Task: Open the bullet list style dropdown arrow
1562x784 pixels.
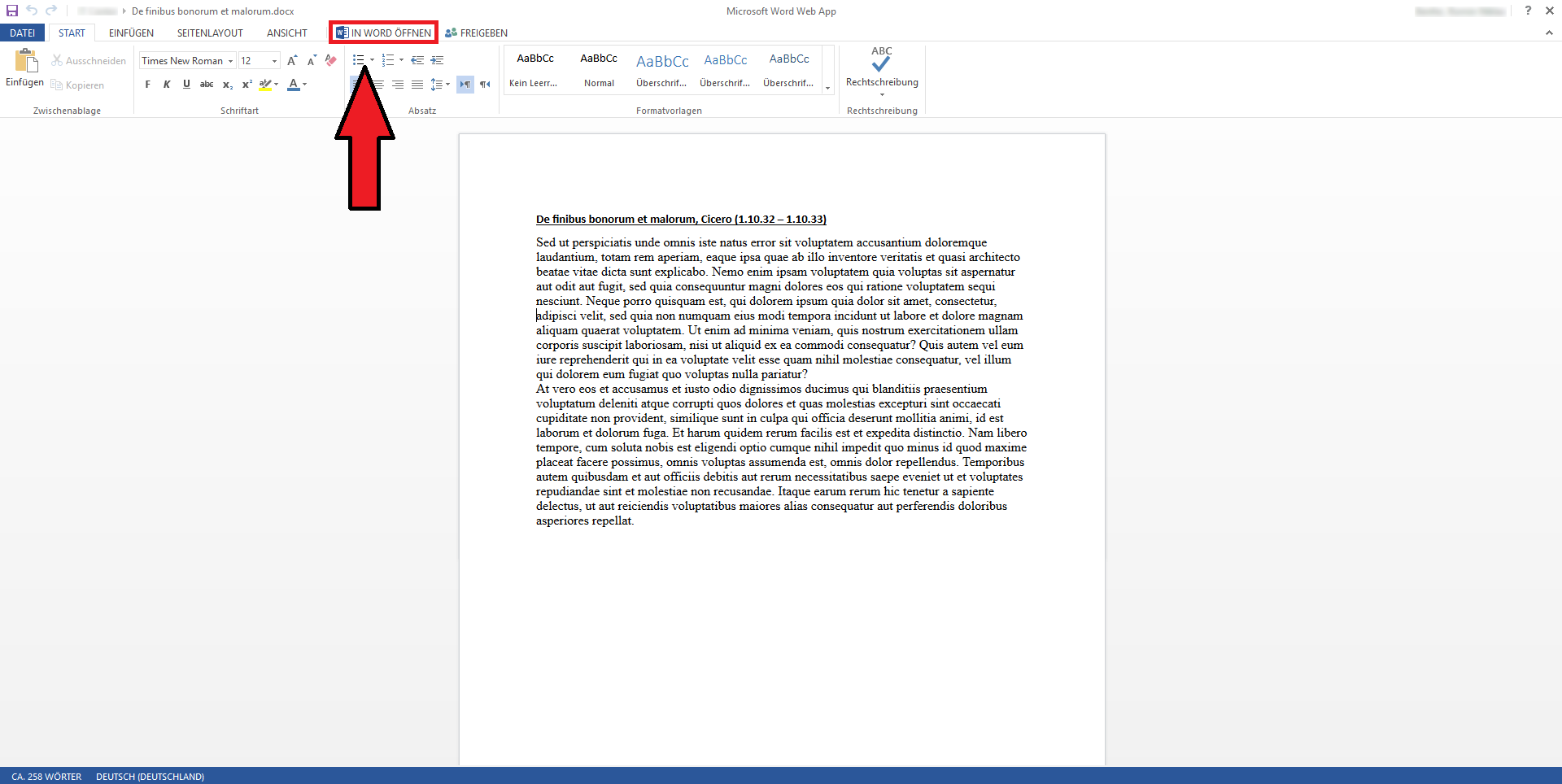Action: [373, 61]
